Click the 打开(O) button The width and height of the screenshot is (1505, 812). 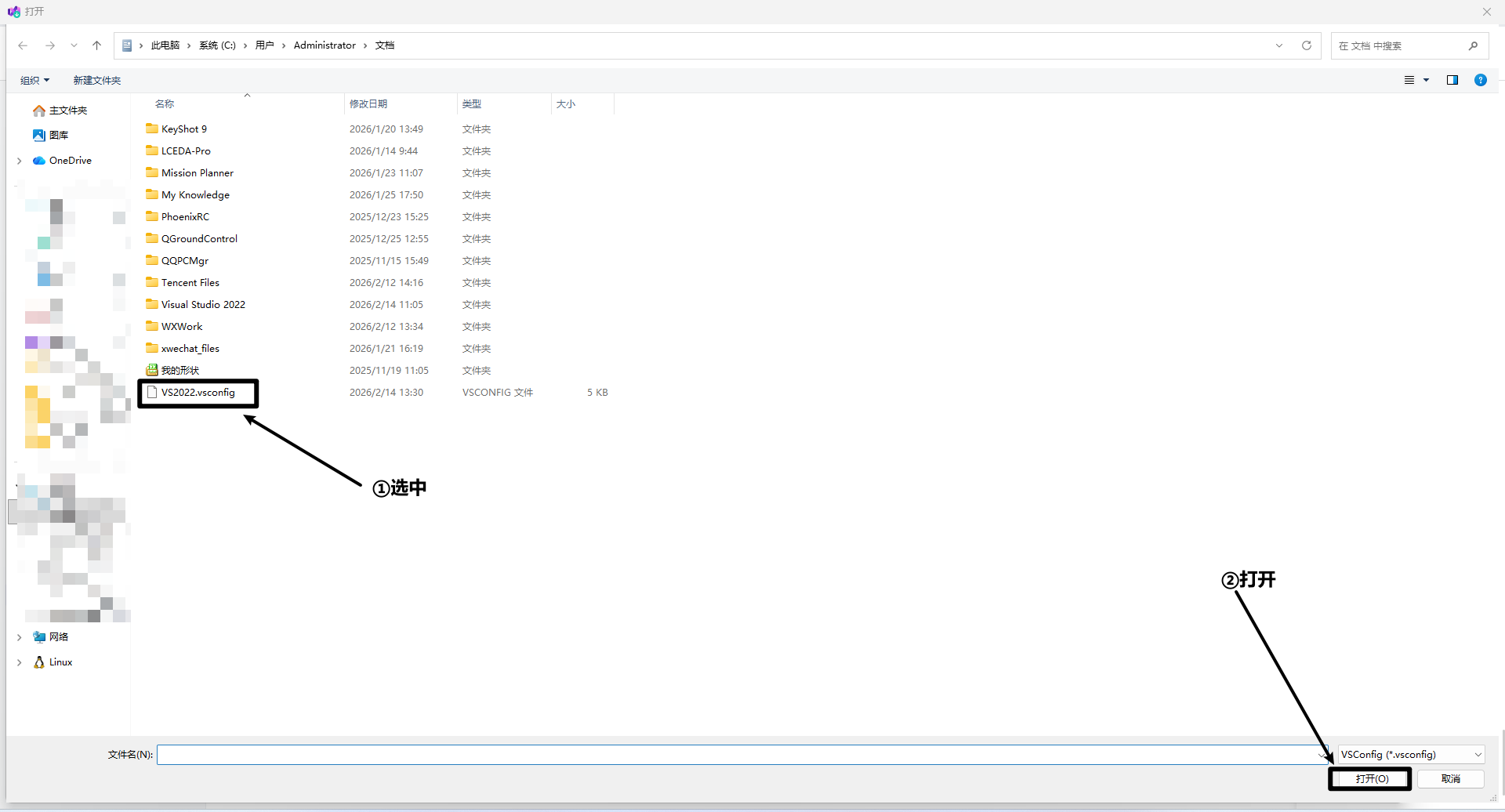pos(1372,778)
